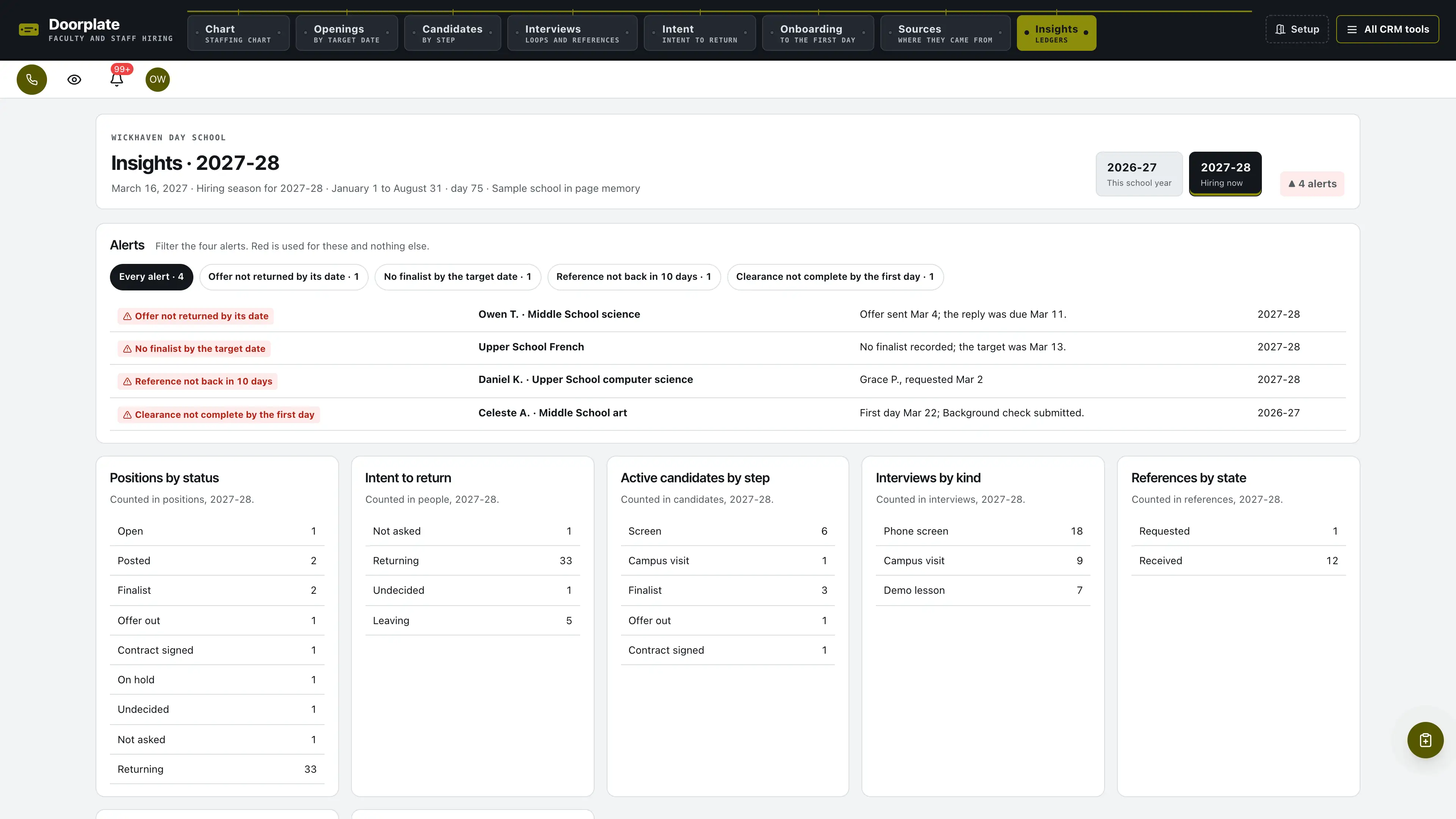The width and height of the screenshot is (1456, 819).
Task: Open Daniel K. Upper School computer science alert
Action: pos(728,380)
